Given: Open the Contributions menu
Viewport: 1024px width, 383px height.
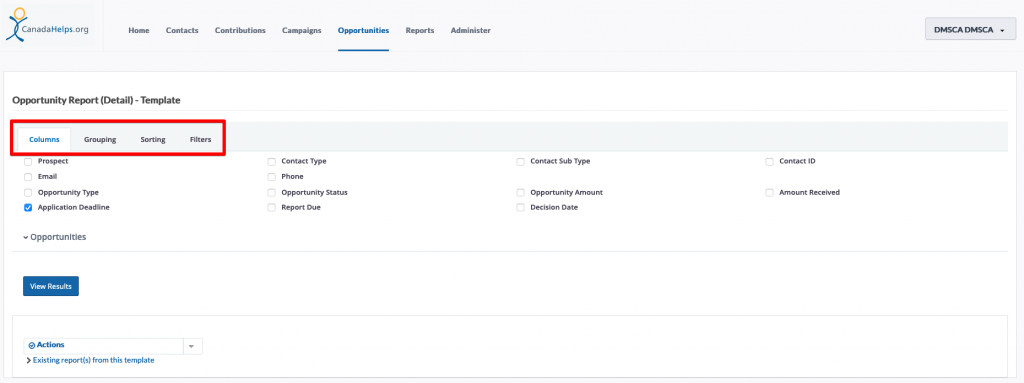Looking at the screenshot, I should pyautogui.click(x=240, y=31).
